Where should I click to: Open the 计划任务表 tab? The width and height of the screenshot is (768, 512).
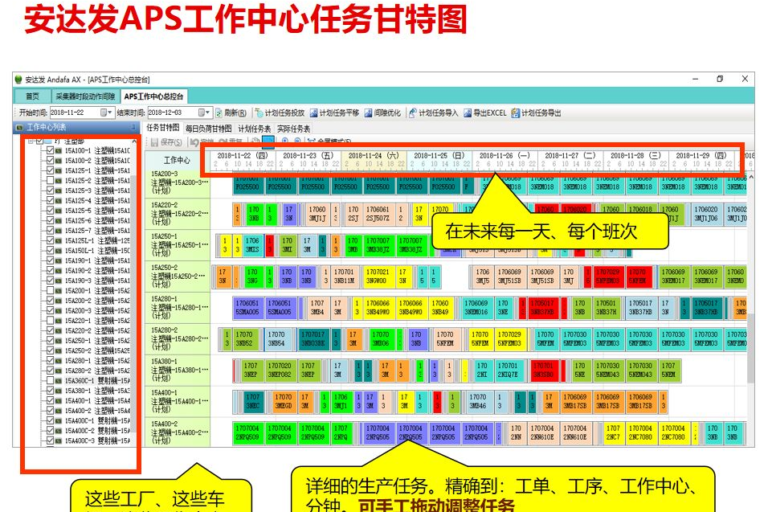254,129
